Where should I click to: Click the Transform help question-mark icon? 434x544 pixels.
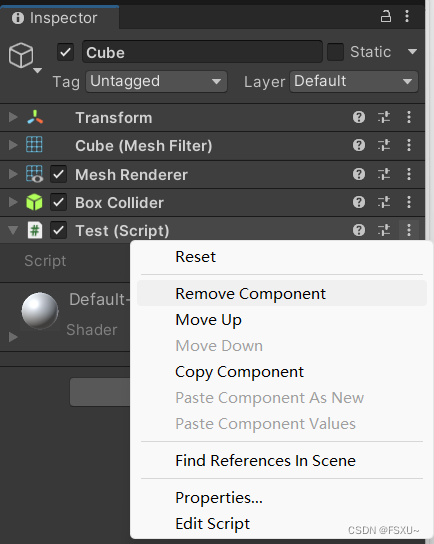pyautogui.click(x=359, y=117)
